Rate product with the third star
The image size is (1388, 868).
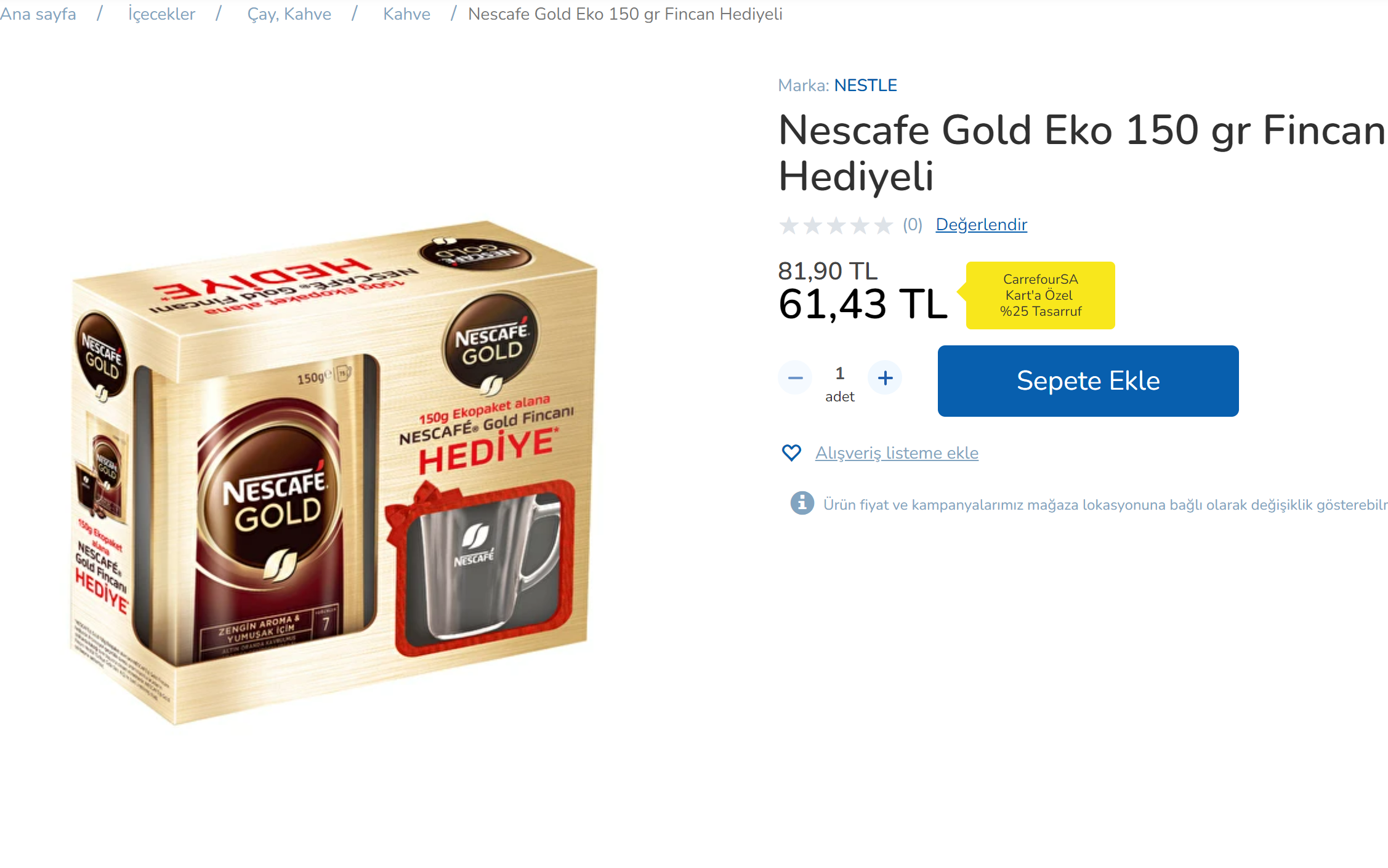836,225
